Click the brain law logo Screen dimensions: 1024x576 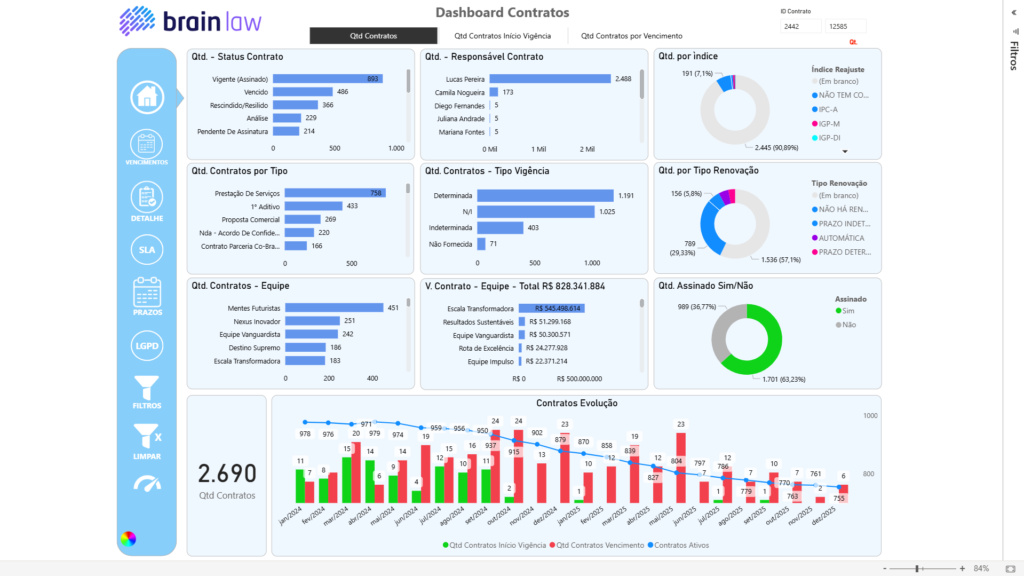coord(190,21)
